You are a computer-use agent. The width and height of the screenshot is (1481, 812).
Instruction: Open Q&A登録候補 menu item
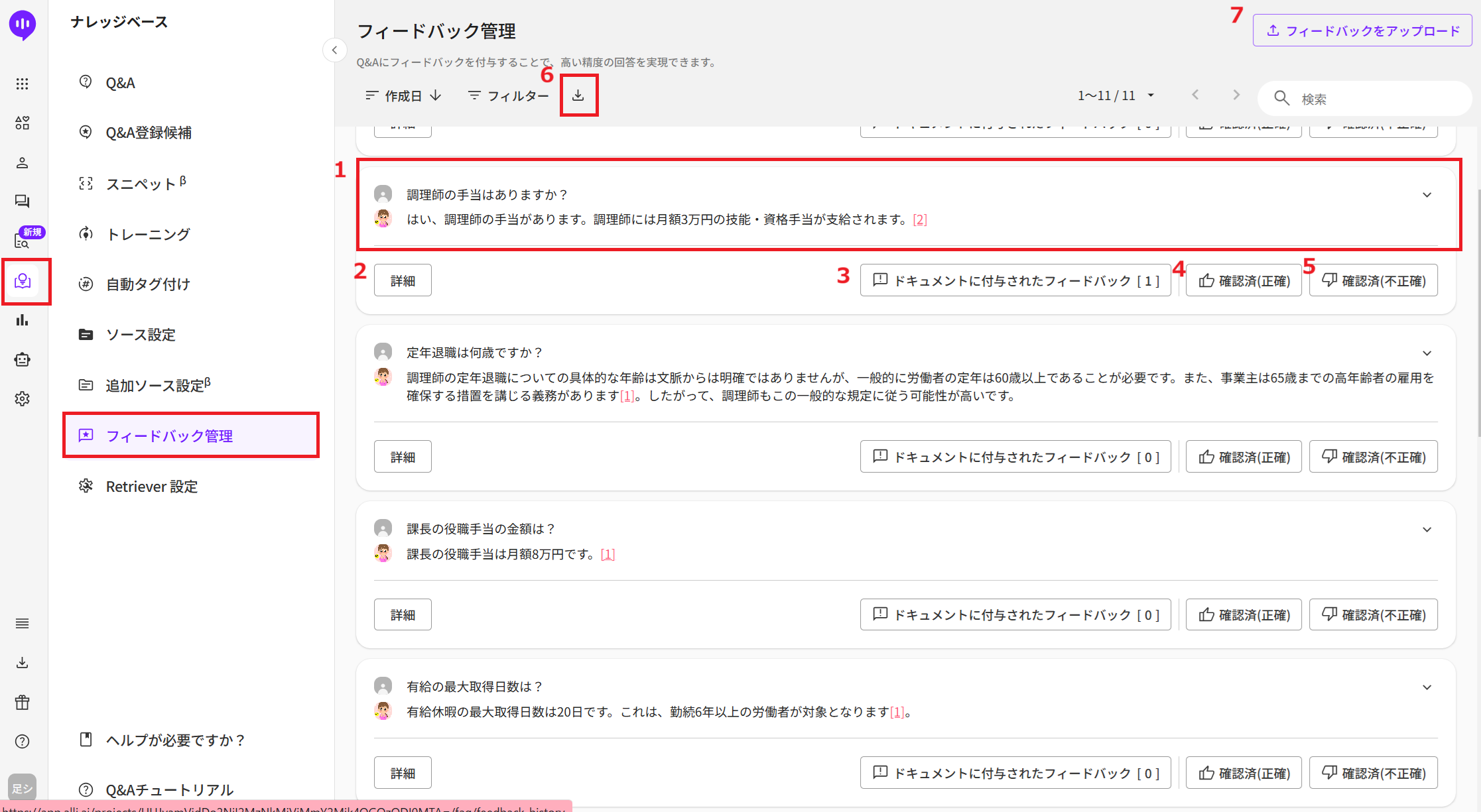149,133
